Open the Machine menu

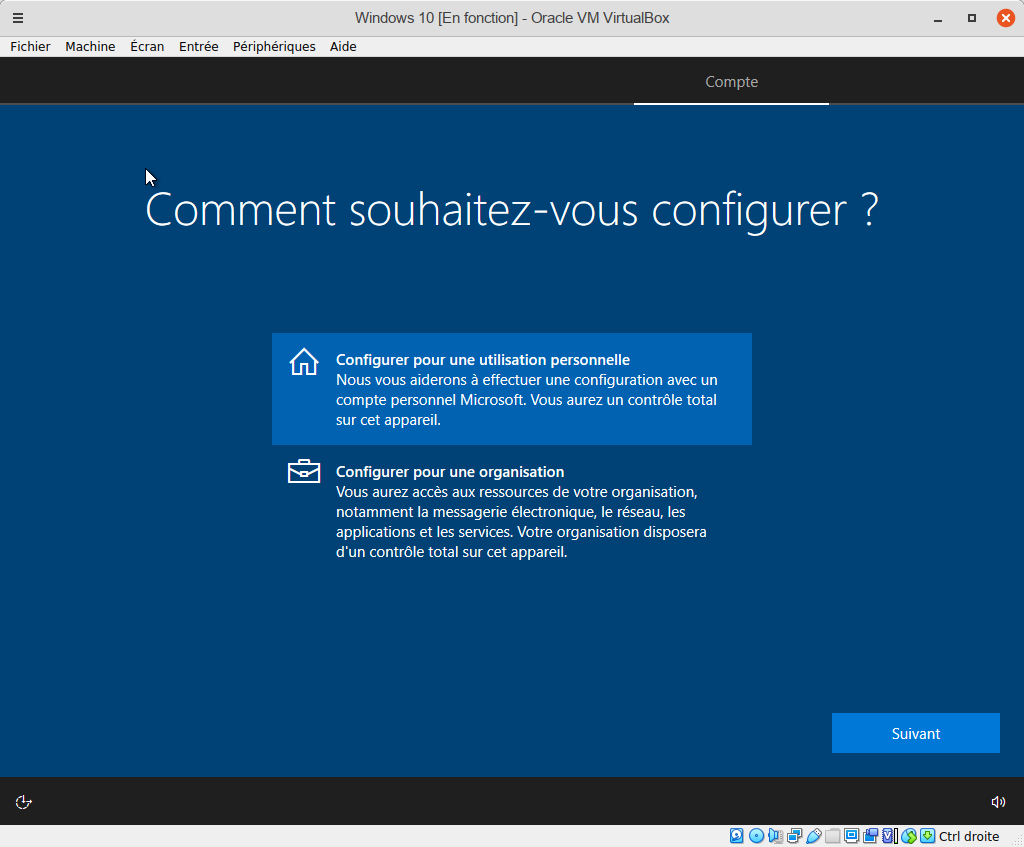[x=90, y=46]
